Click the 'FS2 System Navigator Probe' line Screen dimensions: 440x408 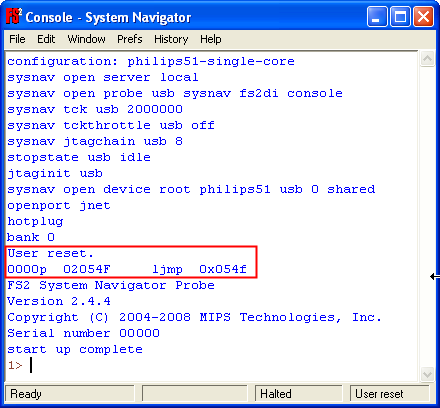111,285
